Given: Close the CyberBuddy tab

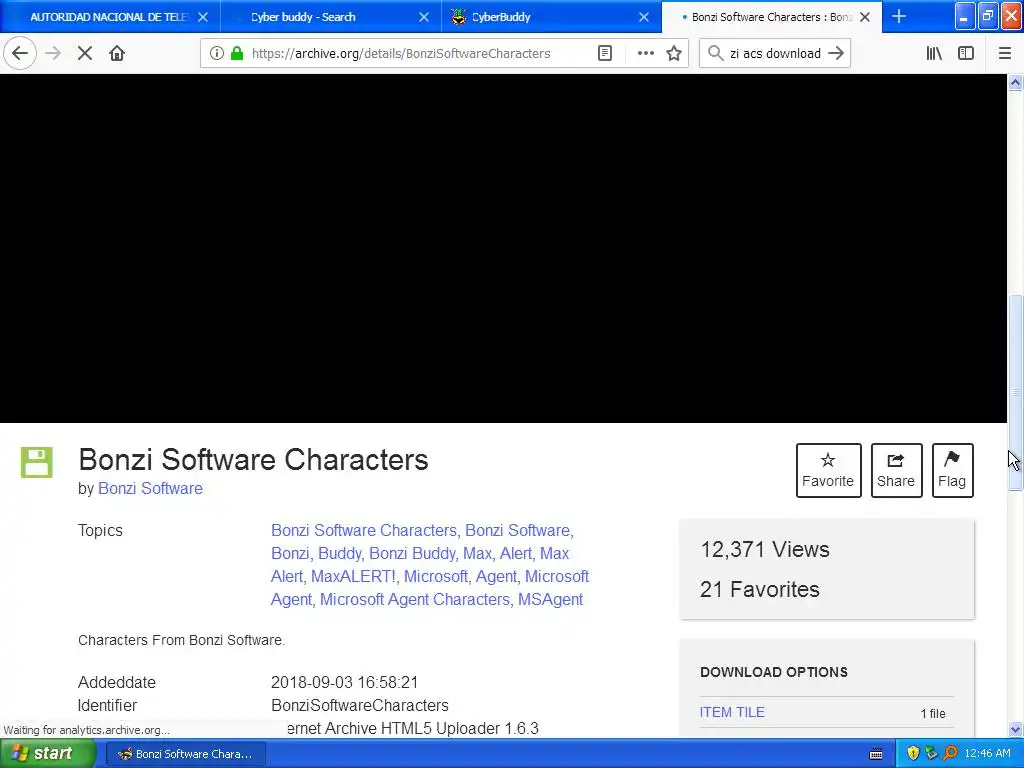Looking at the screenshot, I should [644, 17].
